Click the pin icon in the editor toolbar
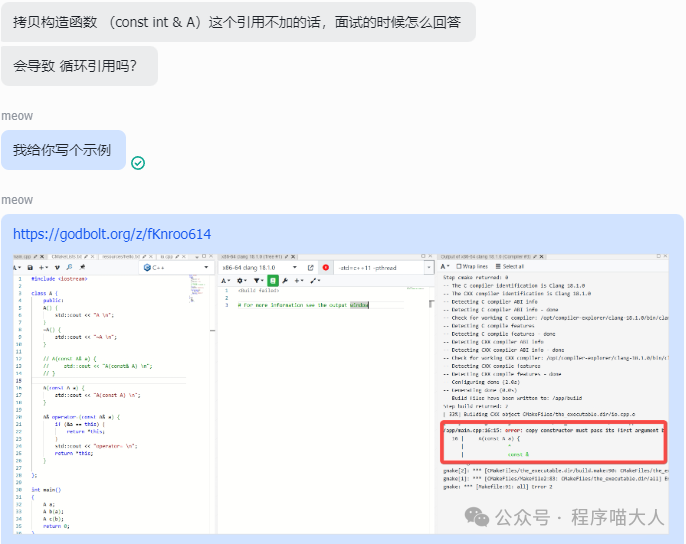686x544 pixels. pyautogui.click(x=82, y=267)
